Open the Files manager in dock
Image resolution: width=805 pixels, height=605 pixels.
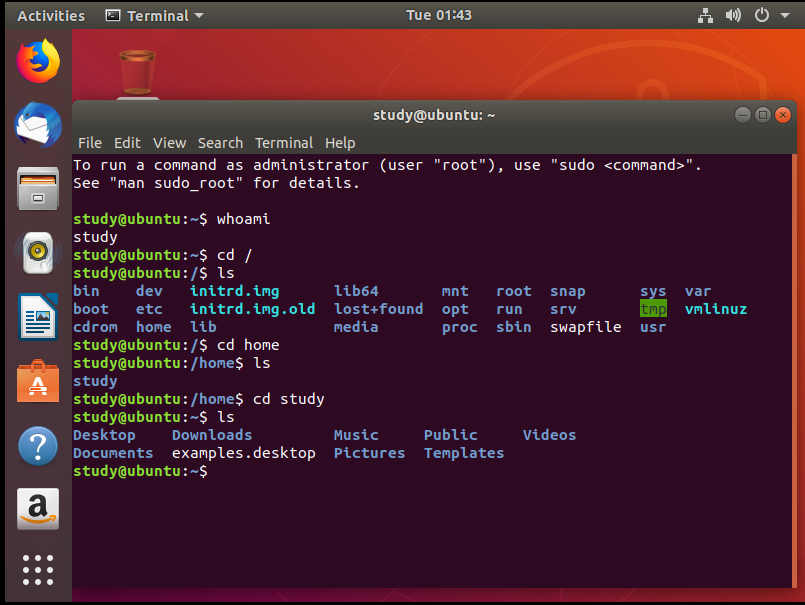(37, 189)
